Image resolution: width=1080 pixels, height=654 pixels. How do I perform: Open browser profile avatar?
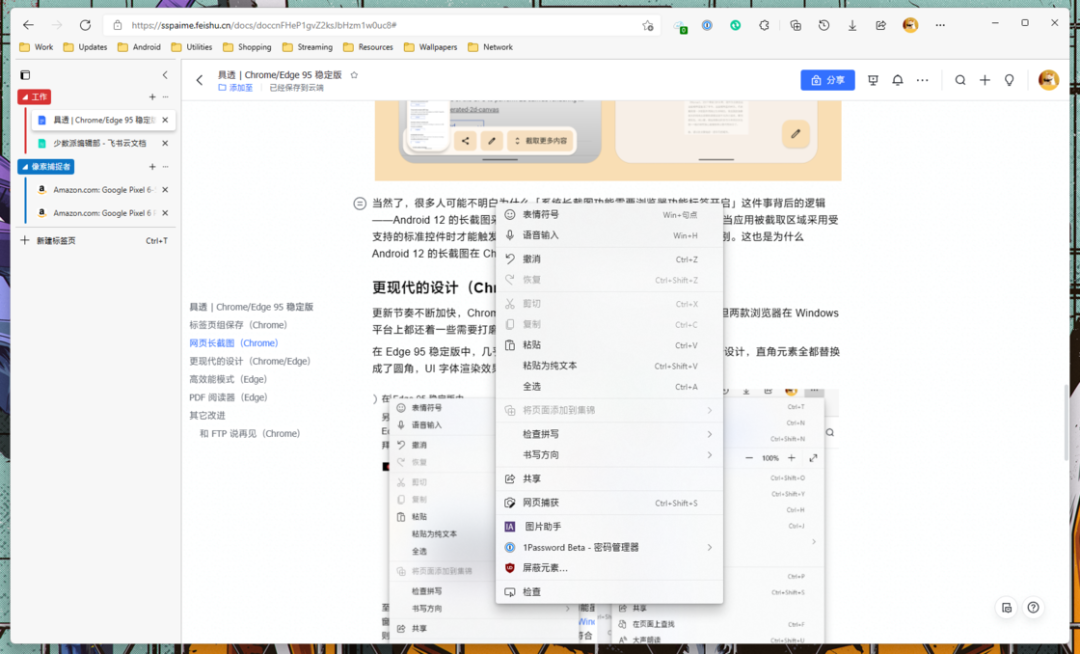910,25
